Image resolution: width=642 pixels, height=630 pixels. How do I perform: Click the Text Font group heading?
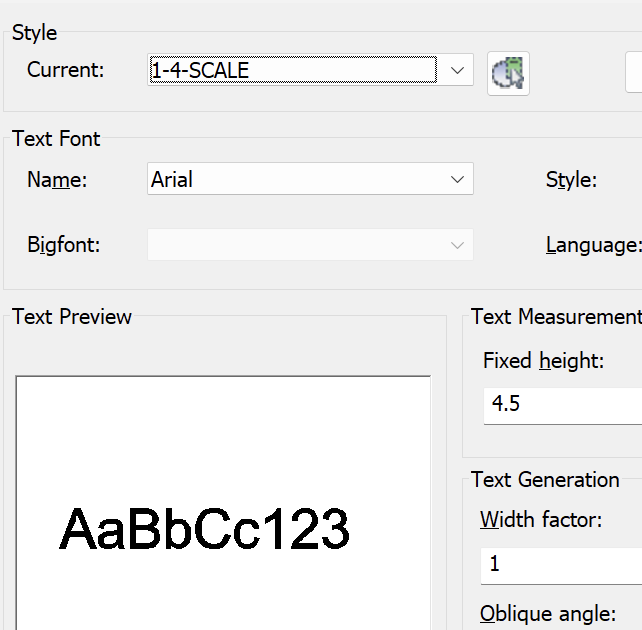(x=56, y=138)
